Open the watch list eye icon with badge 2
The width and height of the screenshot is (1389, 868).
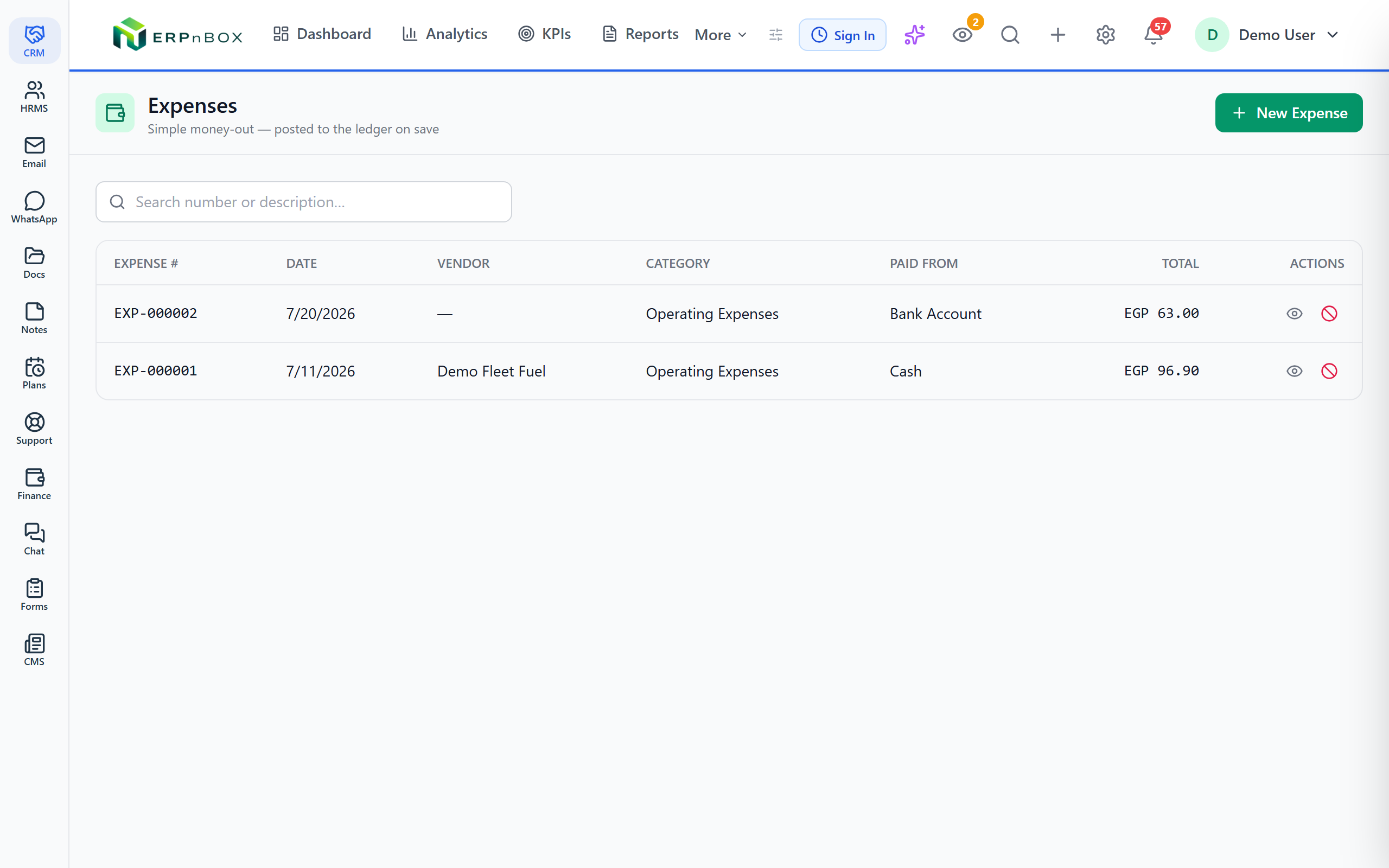coord(963,34)
